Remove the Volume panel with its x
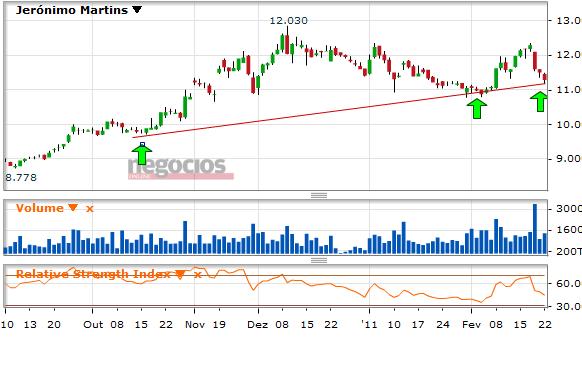The width and height of the screenshot is (582, 384). coord(90,209)
